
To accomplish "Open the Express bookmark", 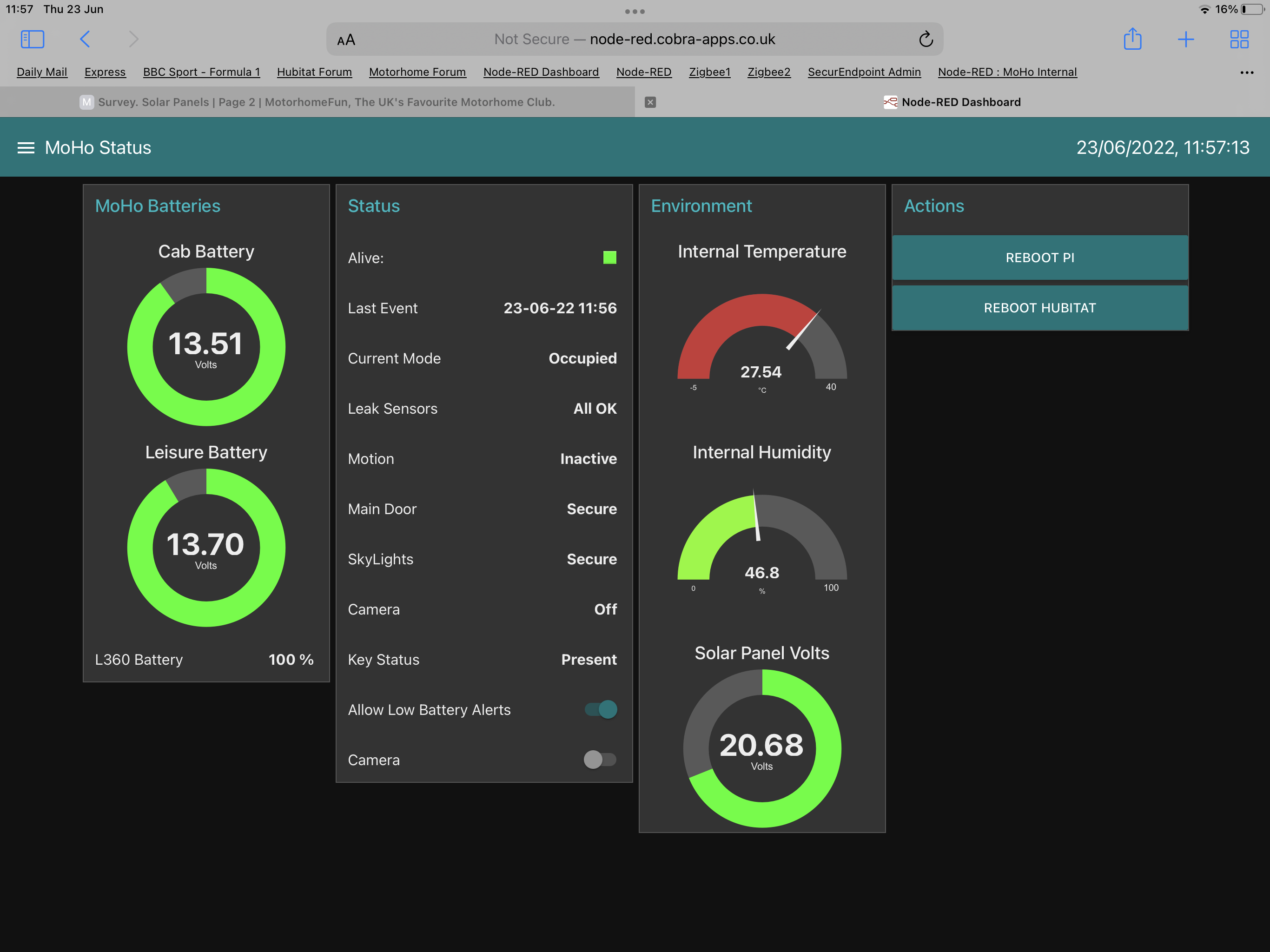I will (x=105, y=72).
